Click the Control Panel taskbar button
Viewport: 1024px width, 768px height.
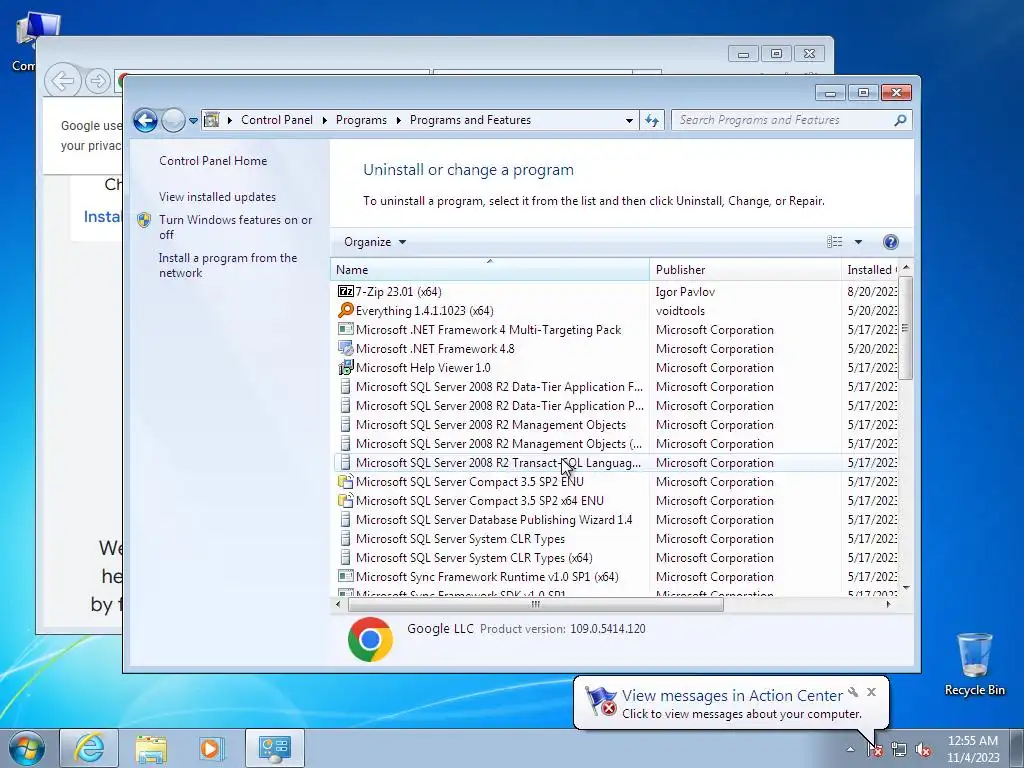click(x=275, y=748)
